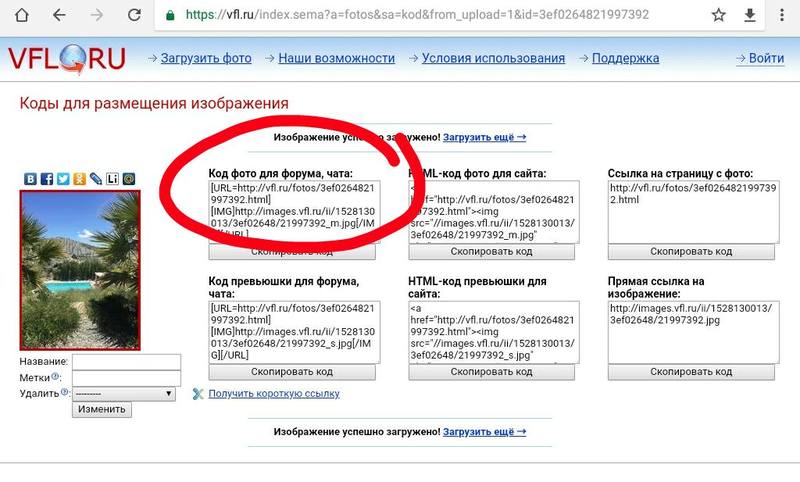Click Получить короткую ссылку link

pos(273,394)
